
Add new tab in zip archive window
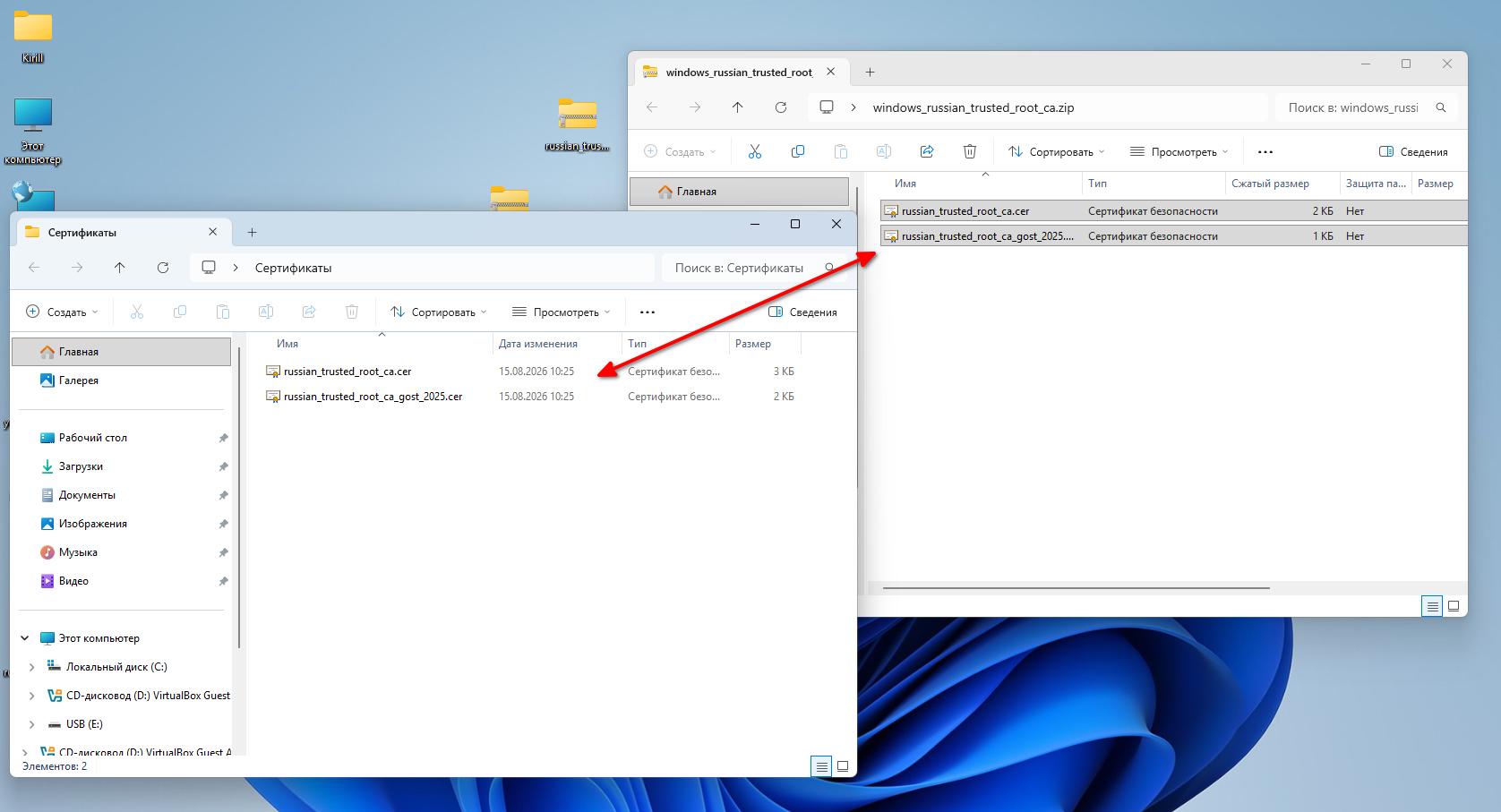point(871,73)
